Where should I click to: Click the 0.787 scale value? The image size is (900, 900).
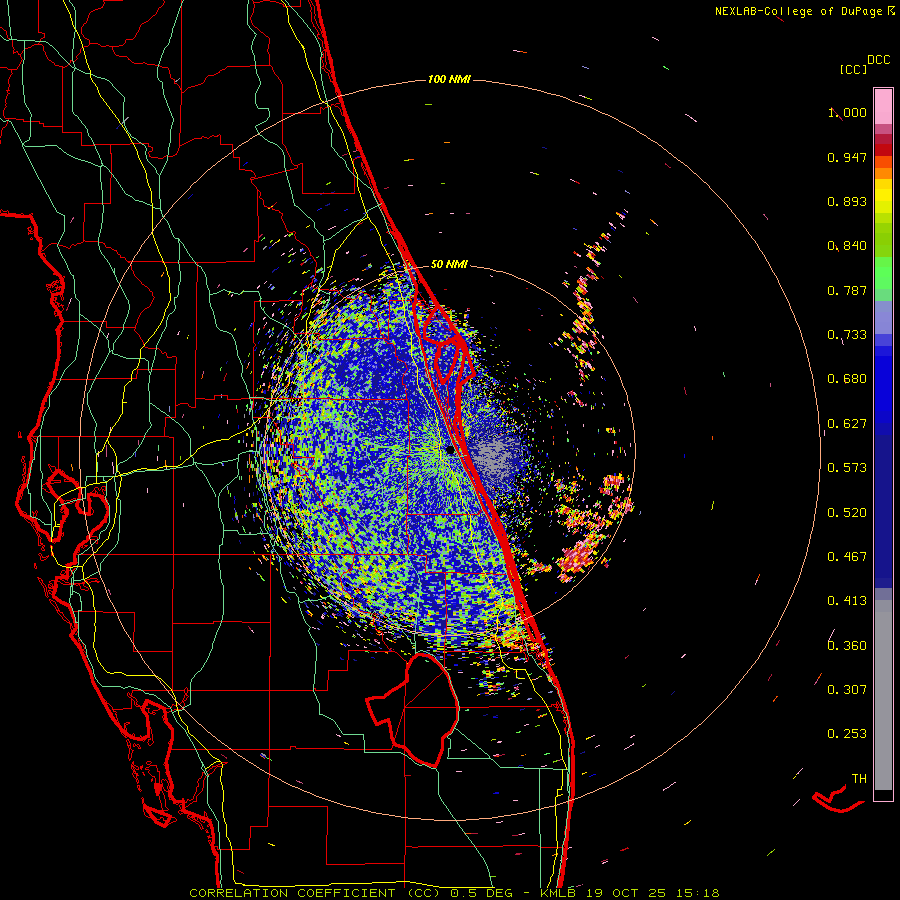(847, 290)
